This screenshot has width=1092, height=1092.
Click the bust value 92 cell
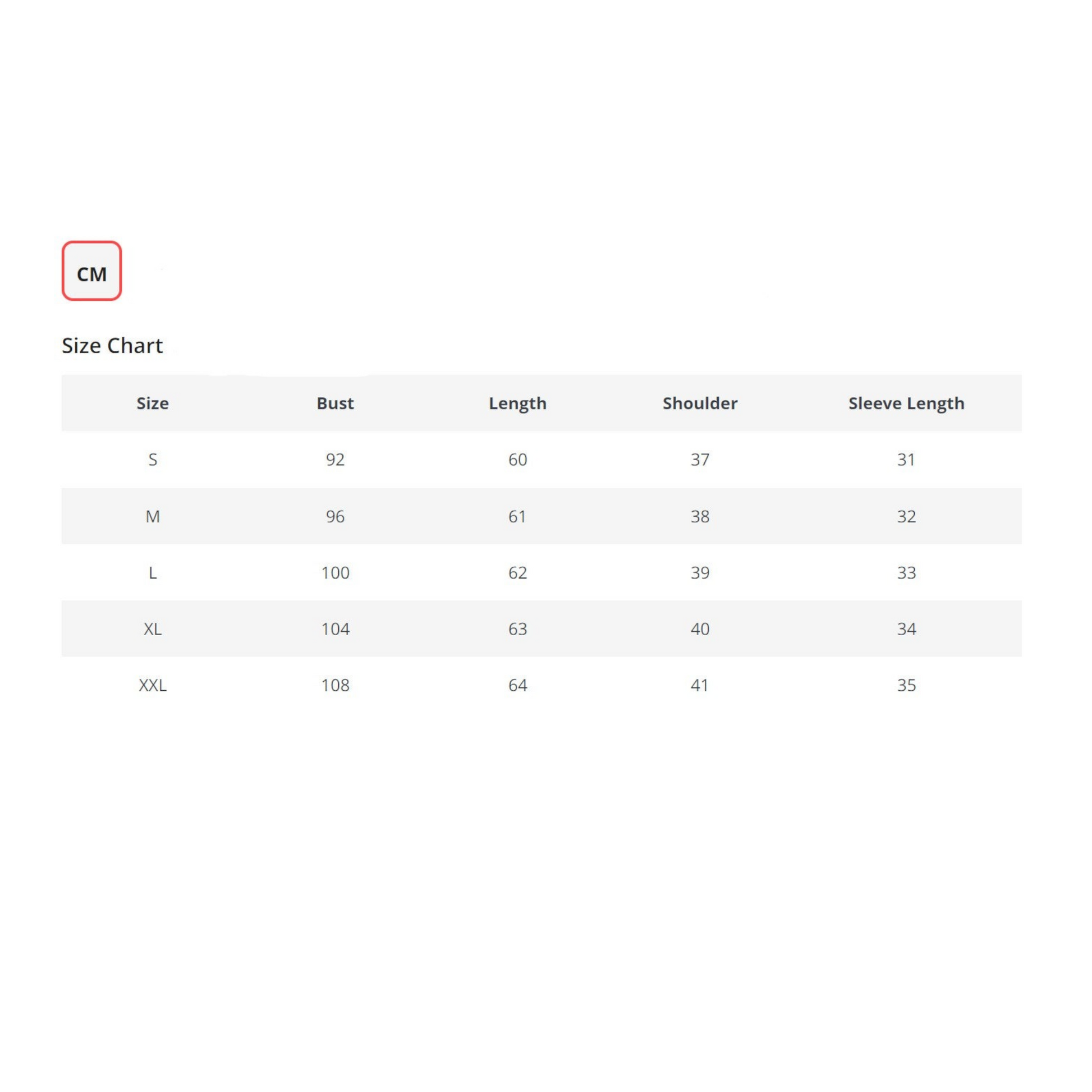(335, 460)
